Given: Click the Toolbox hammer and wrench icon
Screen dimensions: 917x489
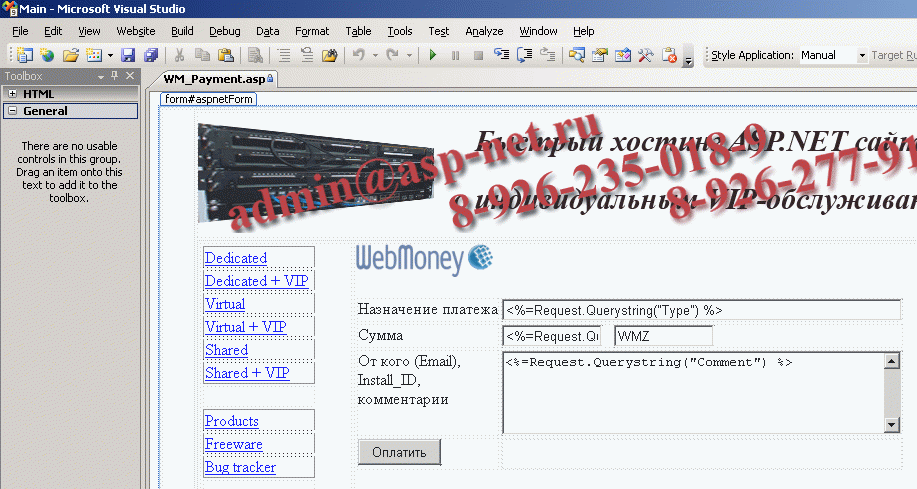Looking at the screenshot, I should pyautogui.click(x=646, y=55).
